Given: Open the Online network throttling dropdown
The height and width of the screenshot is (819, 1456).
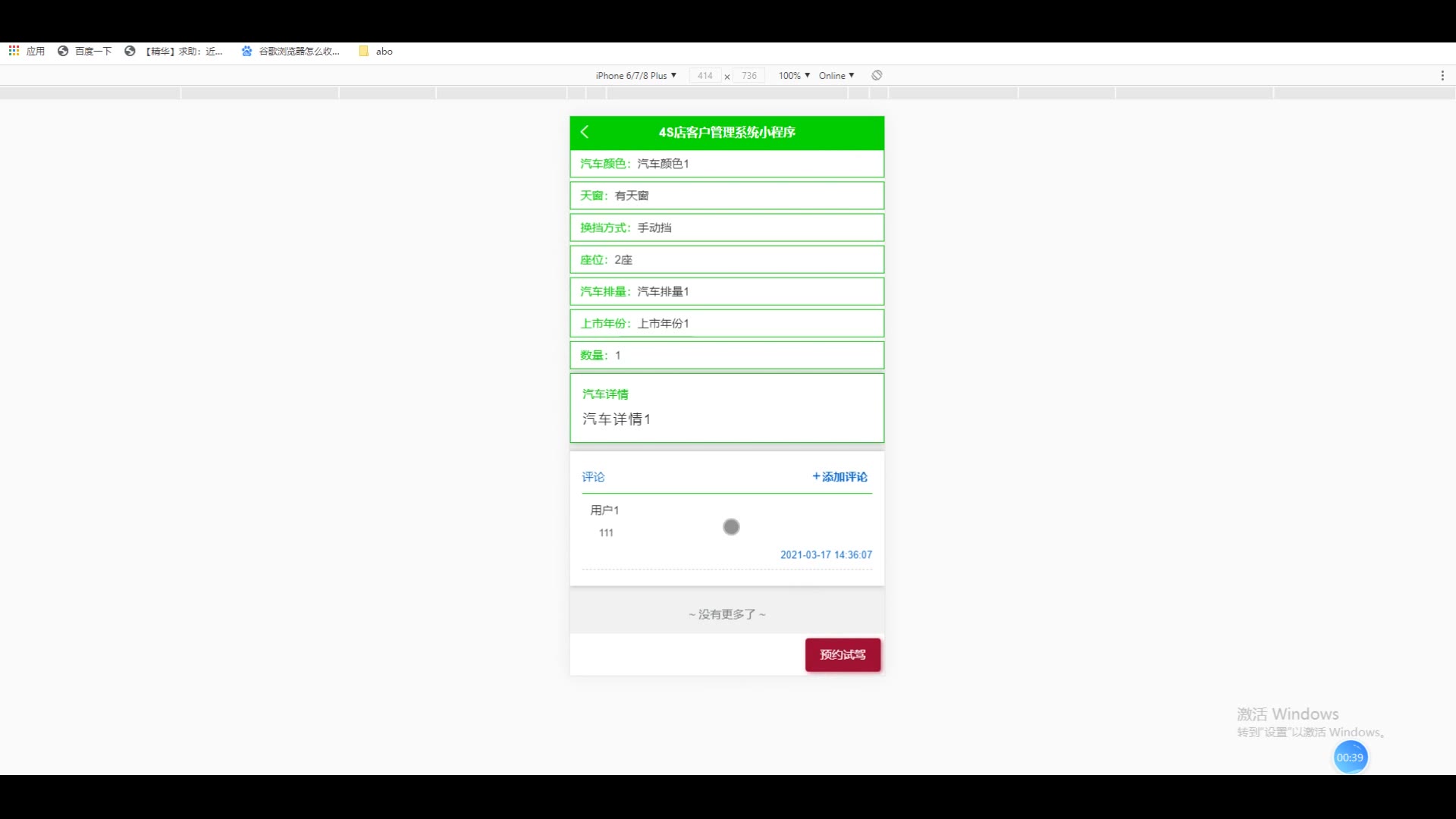Looking at the screenshot, I should [x=836, y=76].
